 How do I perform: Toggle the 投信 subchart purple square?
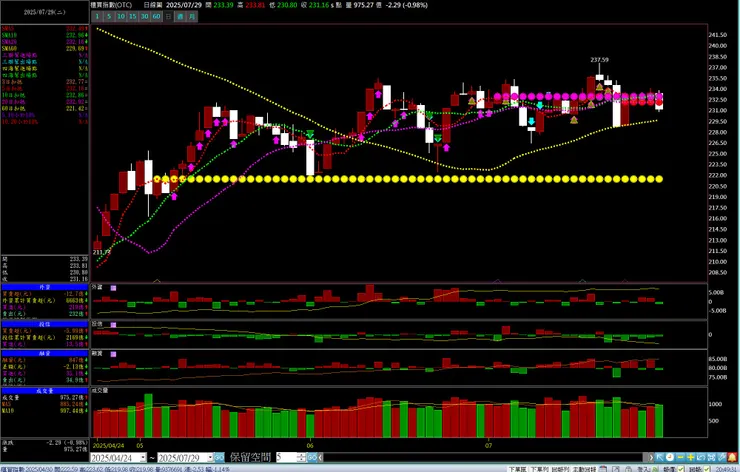click(113, 325)
